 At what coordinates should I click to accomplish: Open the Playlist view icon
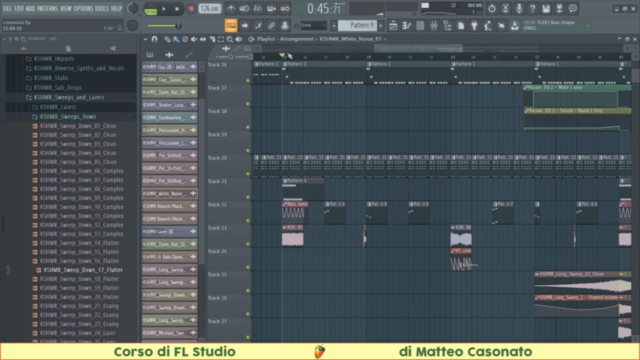click(x=393, y=26)
